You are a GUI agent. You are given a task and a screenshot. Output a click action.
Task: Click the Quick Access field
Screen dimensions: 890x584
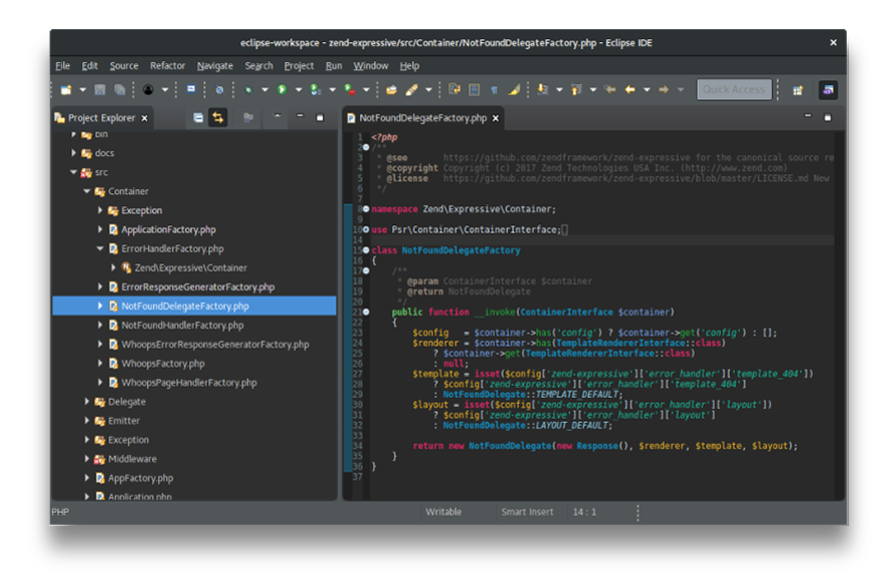tap(734, 89)
